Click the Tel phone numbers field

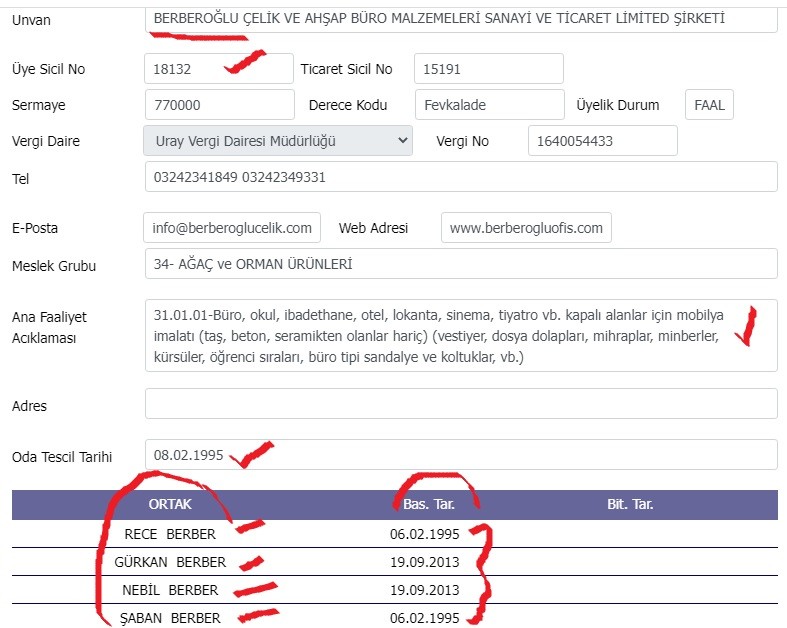[x=461, y=177]
